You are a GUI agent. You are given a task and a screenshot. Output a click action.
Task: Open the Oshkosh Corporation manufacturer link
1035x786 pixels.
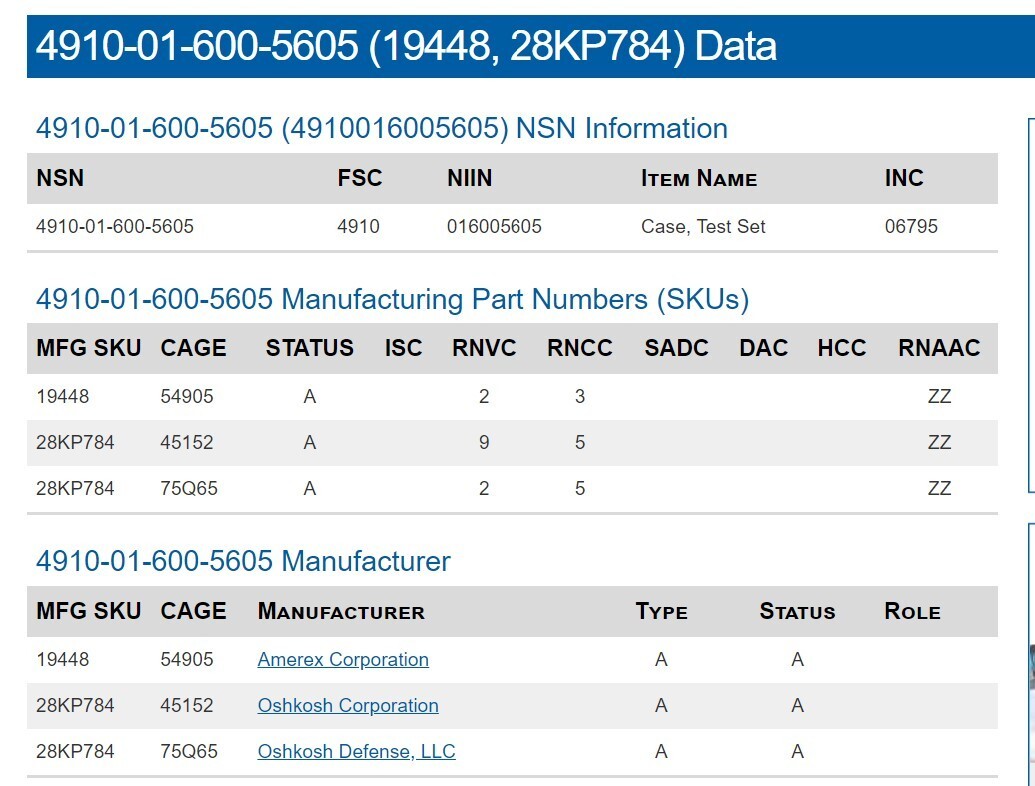click(348, 705)
